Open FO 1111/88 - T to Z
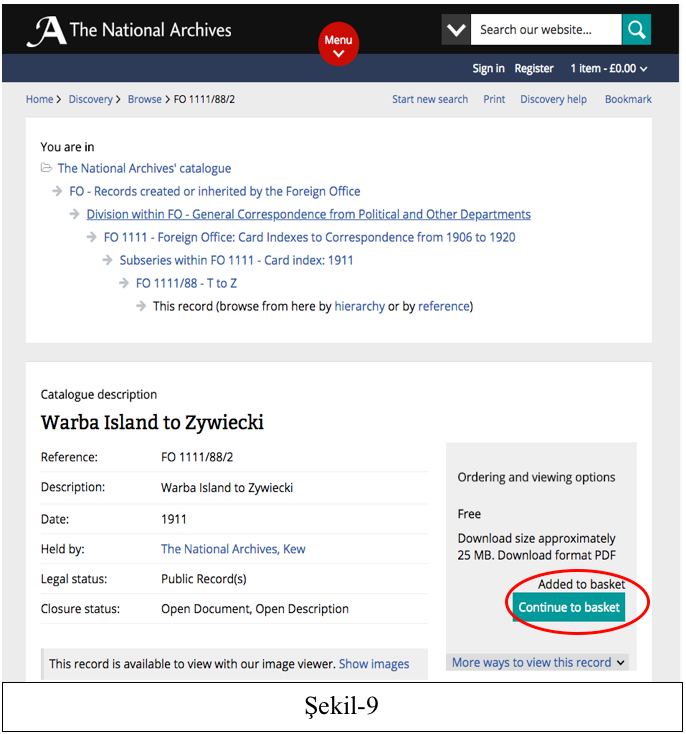 (186, 283)
